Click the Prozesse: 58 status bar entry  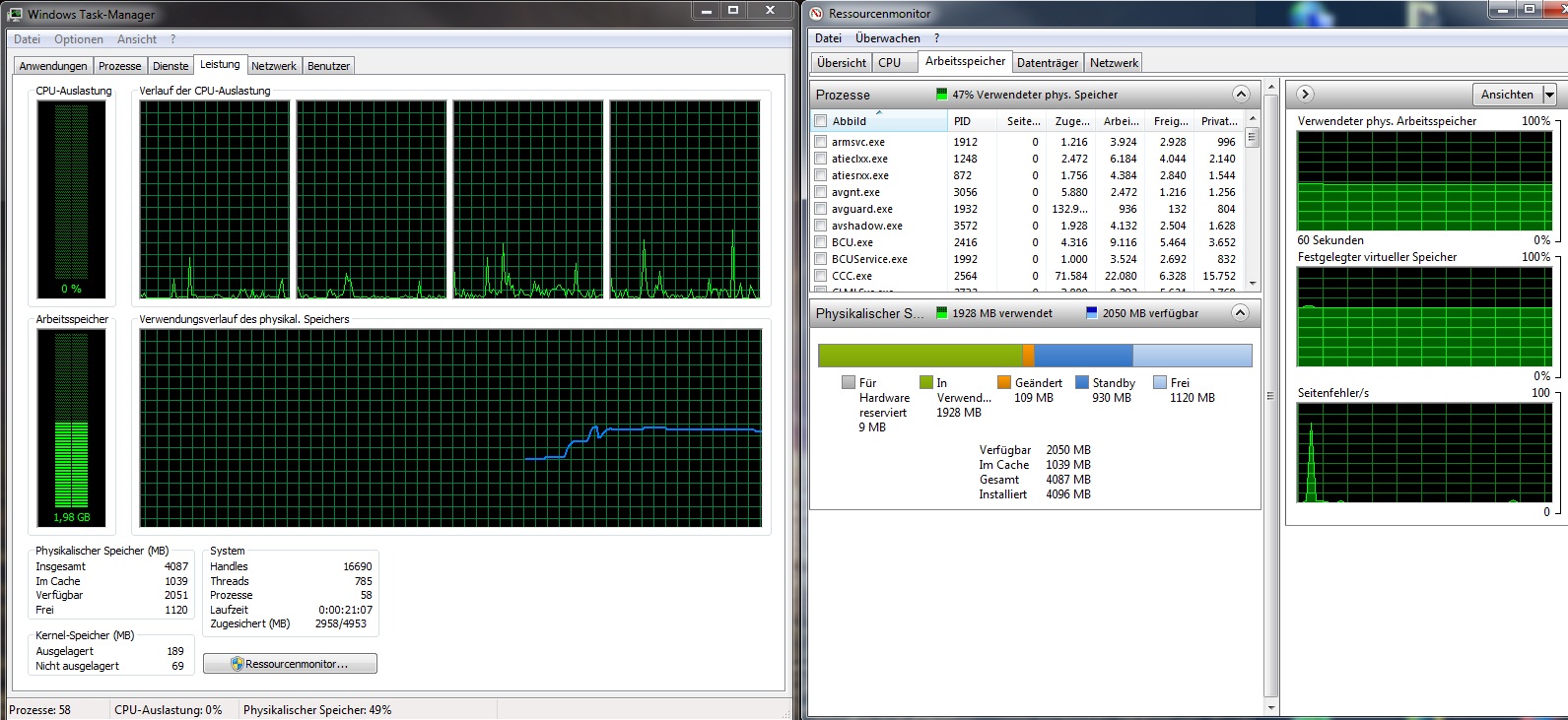point(40,710)
